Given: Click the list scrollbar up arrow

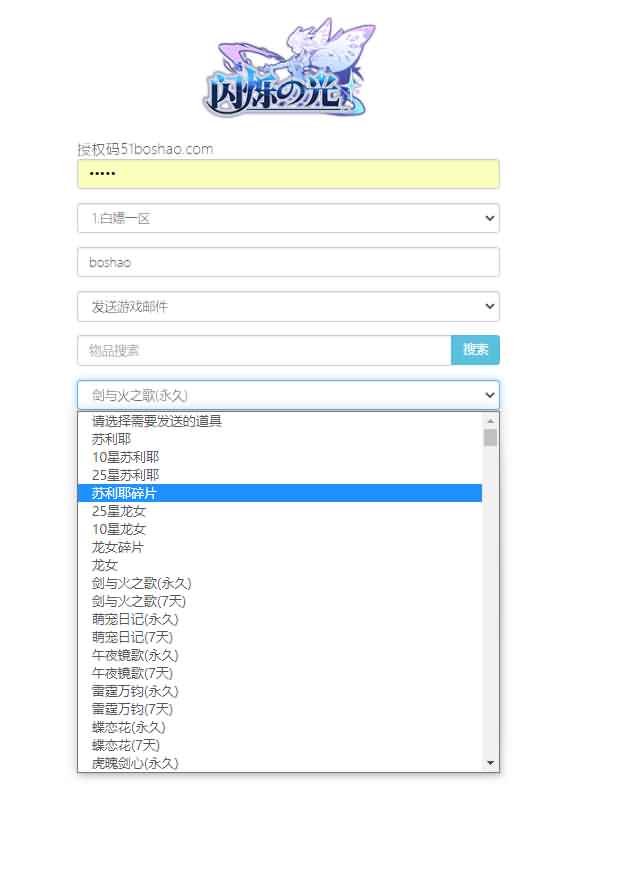Looking at the screenshot, I should [x=490, y=420].
